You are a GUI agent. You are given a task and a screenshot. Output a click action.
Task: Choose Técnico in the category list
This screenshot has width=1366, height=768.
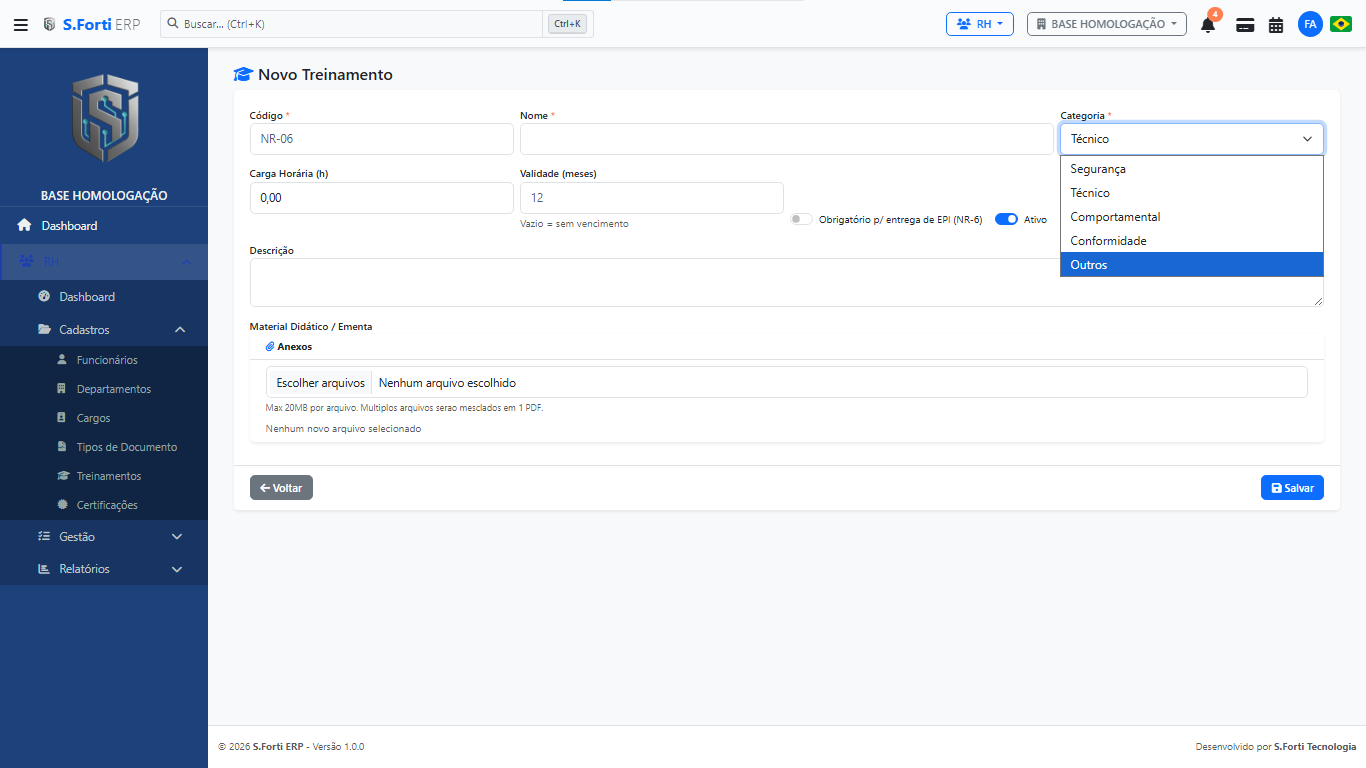[1192, 193]
